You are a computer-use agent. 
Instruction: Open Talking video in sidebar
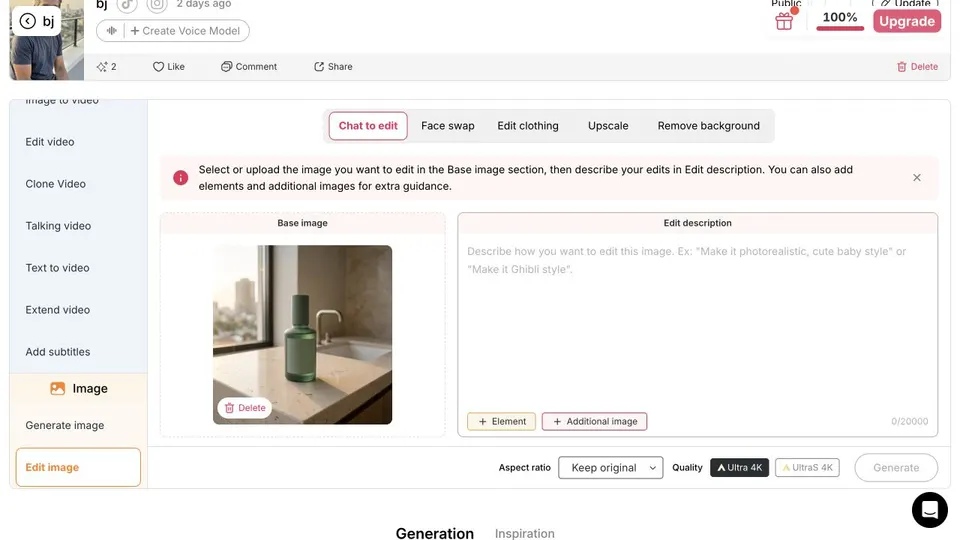78,226
